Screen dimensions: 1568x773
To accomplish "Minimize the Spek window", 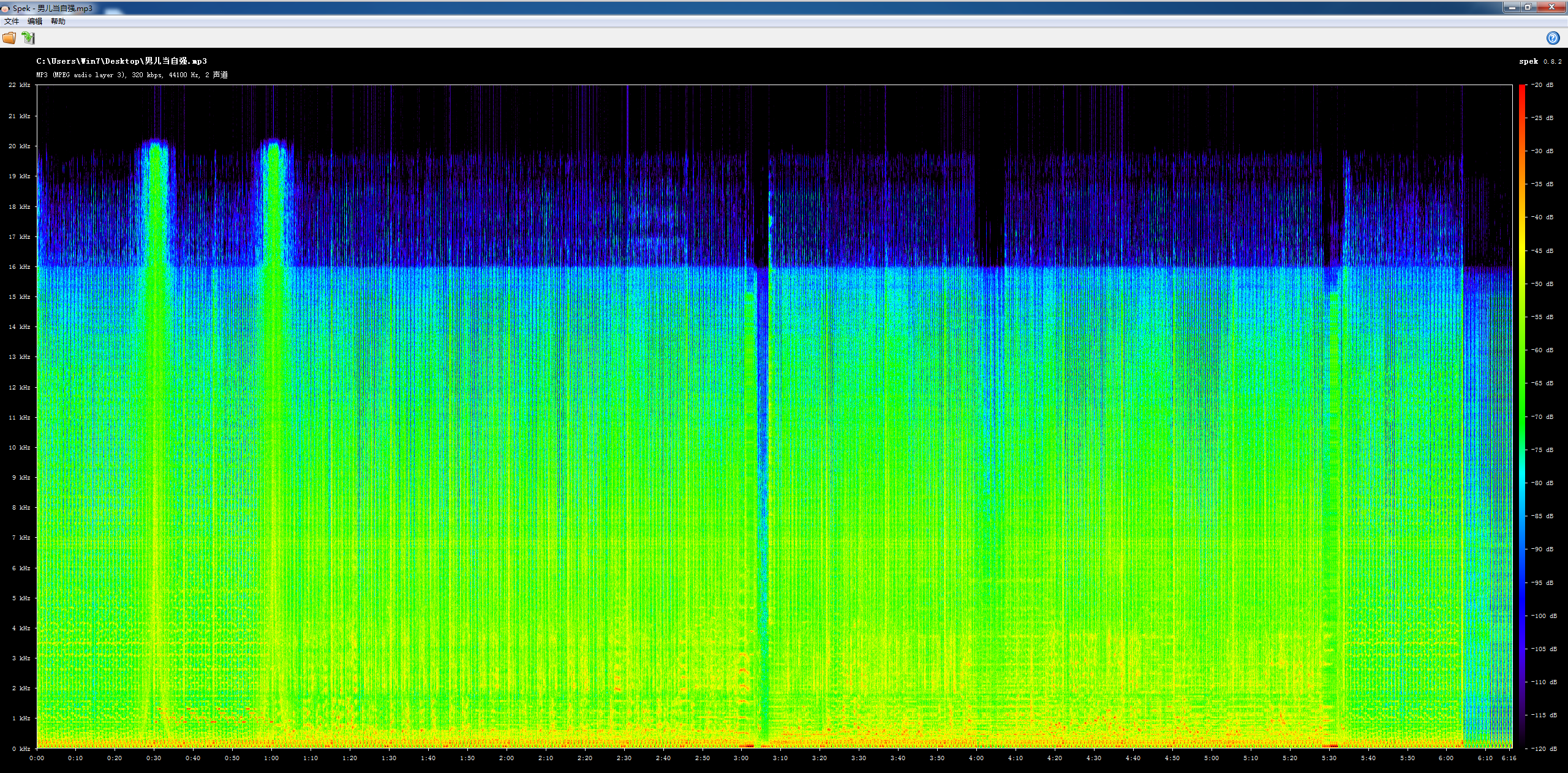I will click(1512, 7).
